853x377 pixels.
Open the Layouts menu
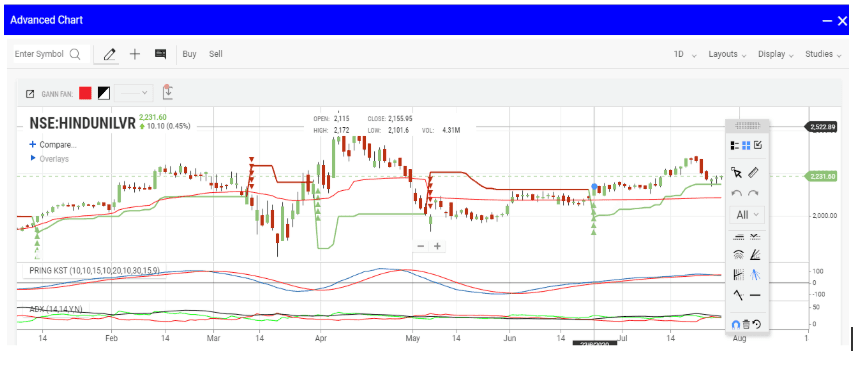(727, 54)
